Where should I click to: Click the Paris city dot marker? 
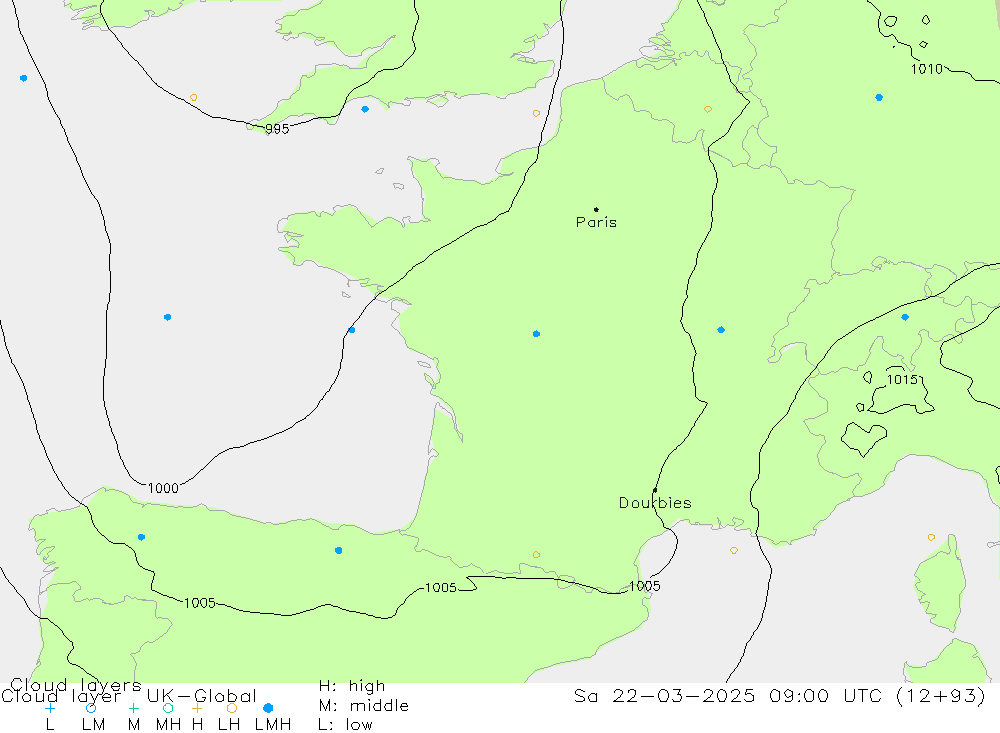tap(596, 209)
